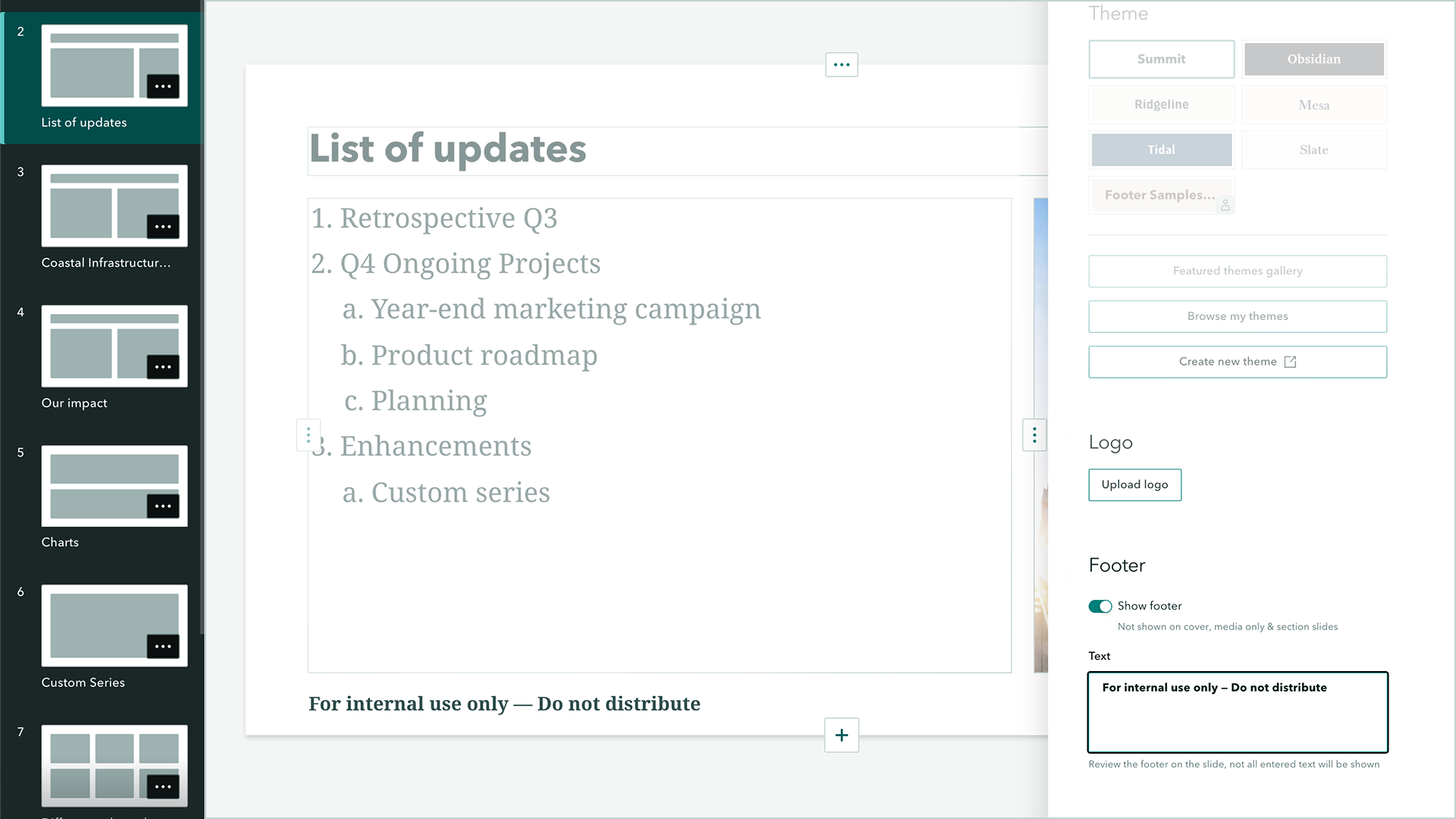Open the Custom Series slide options menu
Screen dimensions: 1456x819
[163, 646]
